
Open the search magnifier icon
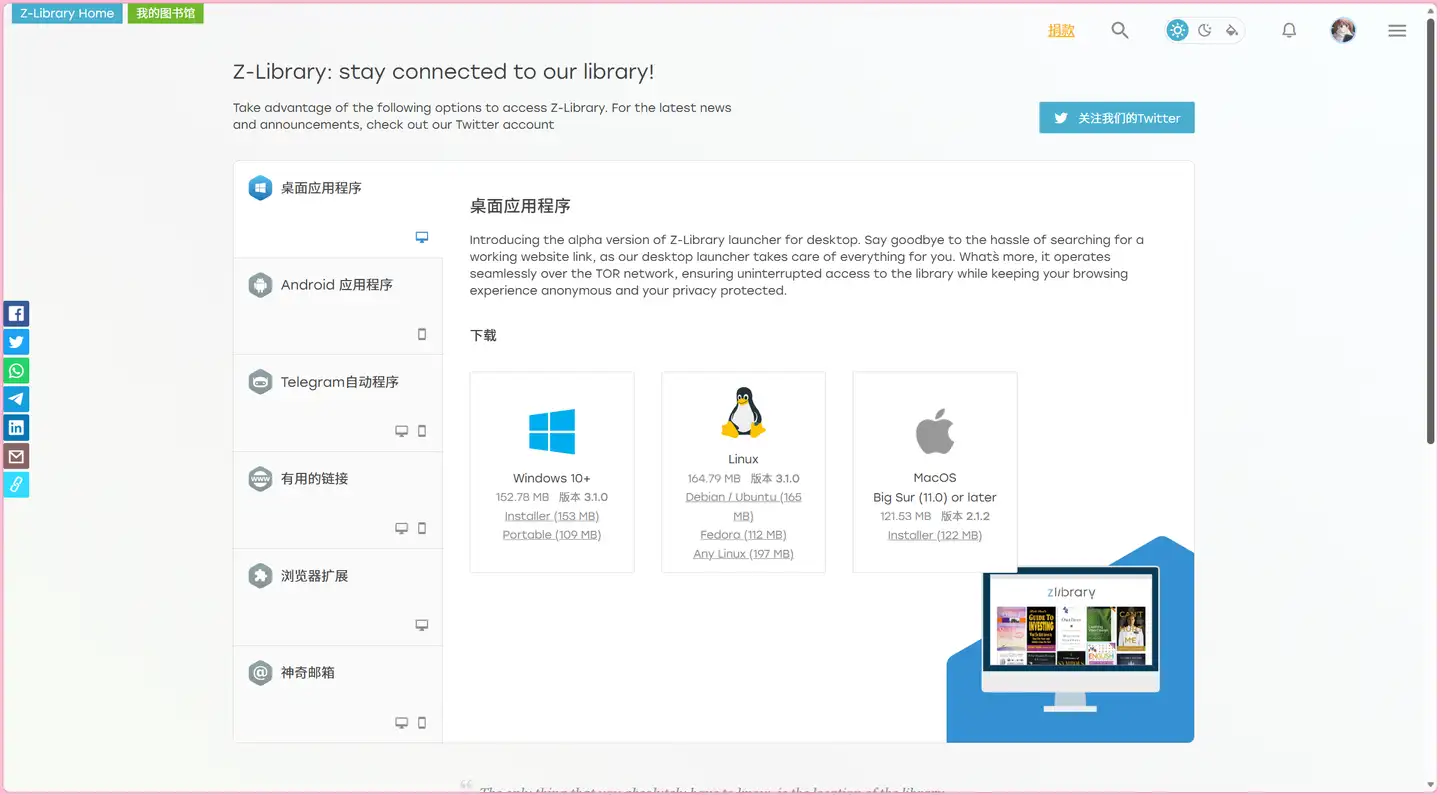point(1120,30)
